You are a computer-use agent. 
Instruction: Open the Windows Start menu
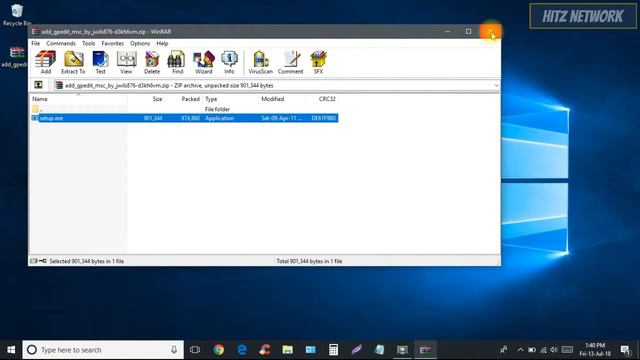[11, 350]
